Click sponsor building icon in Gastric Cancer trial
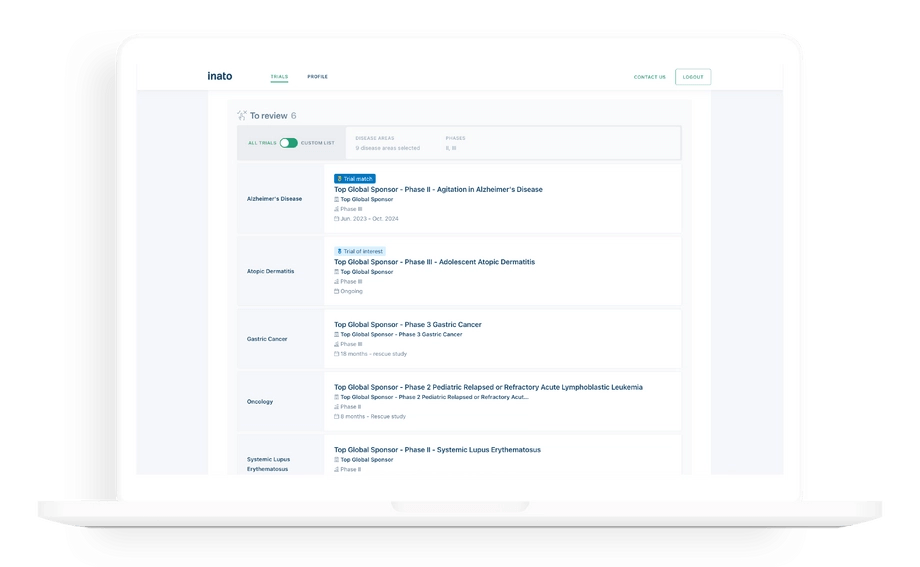The width and height of the screenshot is (920, 567). tap(337, 335)
